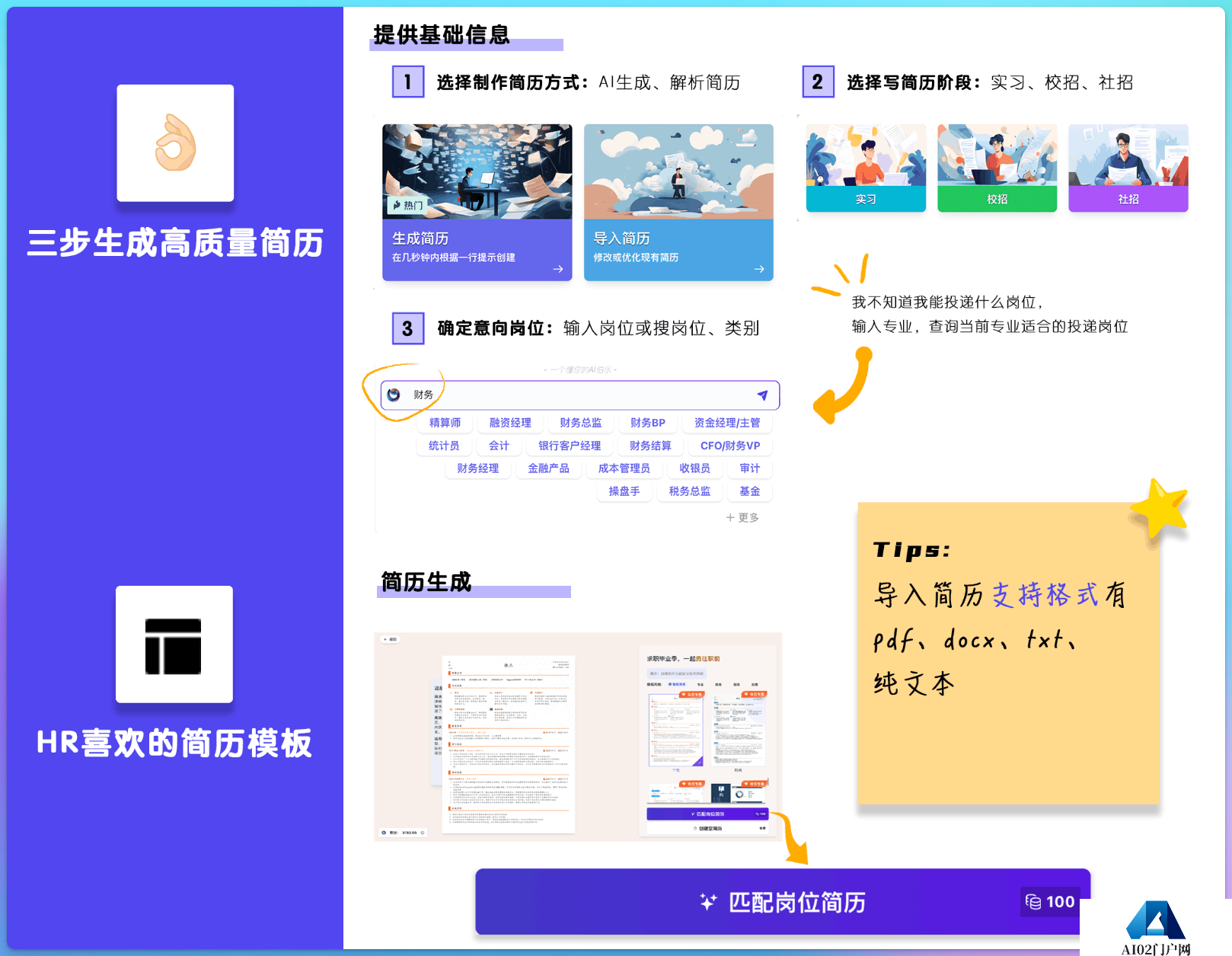Choose the 基金 job tag

(x=750, y=491)
